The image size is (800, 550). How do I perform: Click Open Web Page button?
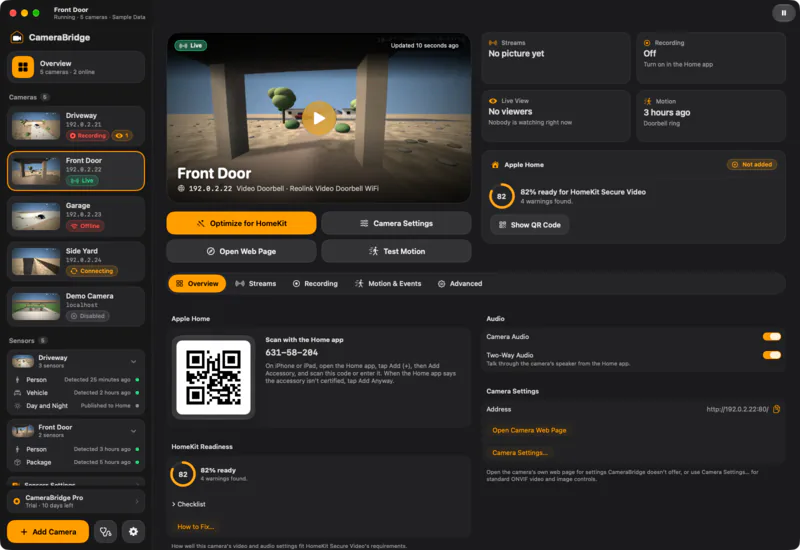point(241,251)
